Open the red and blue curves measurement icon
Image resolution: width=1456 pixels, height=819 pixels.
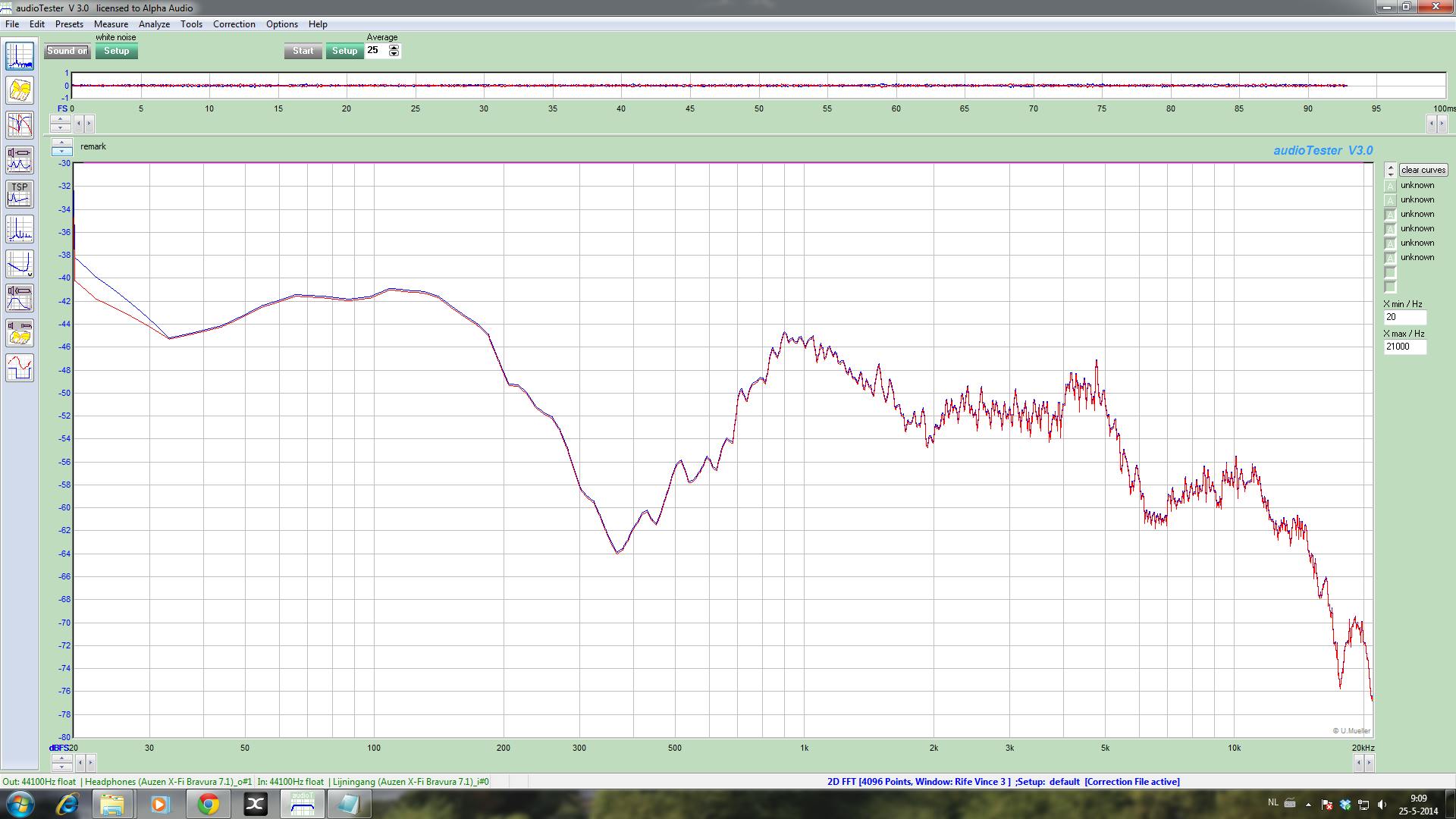coord(20,125)
